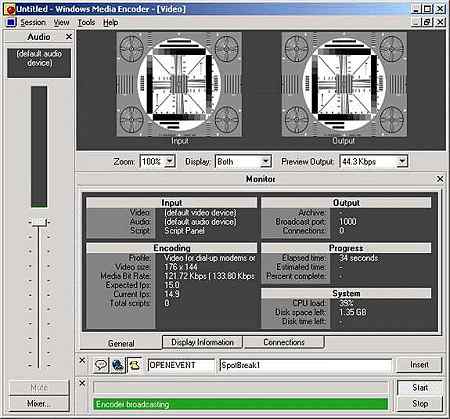Click the Current fps 14.9 value
Image resolution: width=450 pixels, height=419 pixels.
pos(172,294)
